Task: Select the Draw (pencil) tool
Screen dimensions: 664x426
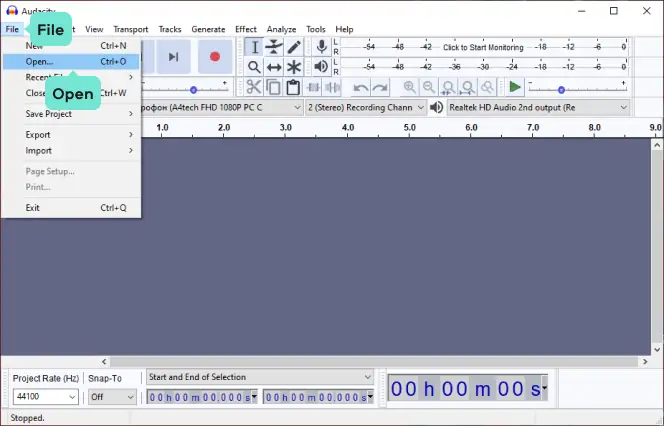Action: 294,47
